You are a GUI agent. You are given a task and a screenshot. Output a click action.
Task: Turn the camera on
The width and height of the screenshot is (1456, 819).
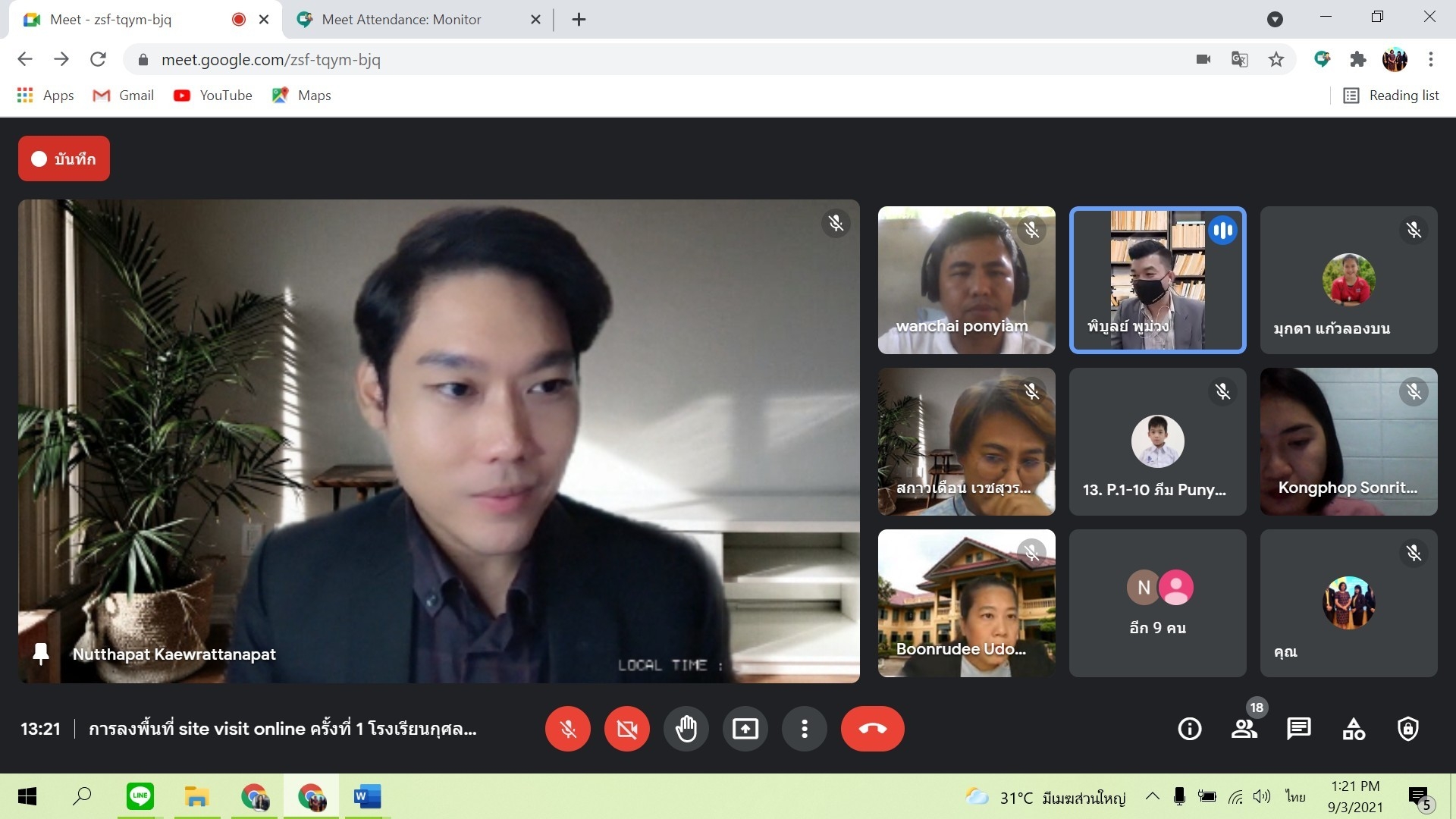(x=626, y=729)
